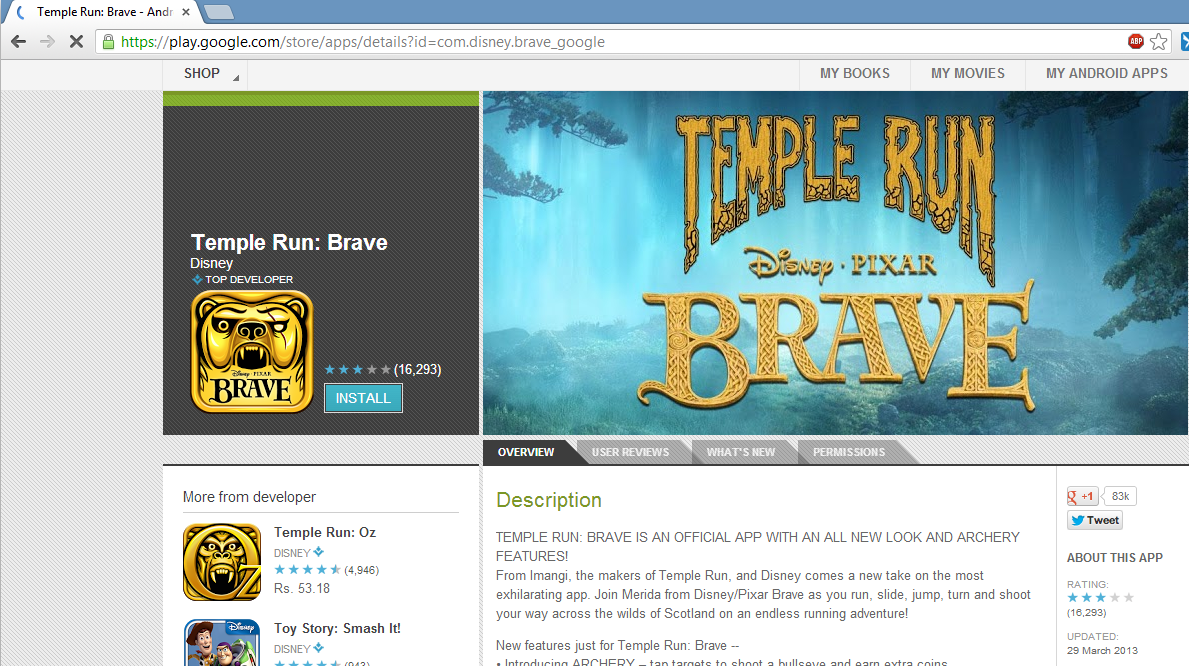Click the Adblock Plus extension icon
1189x666 pixels.
(1135, 42)
